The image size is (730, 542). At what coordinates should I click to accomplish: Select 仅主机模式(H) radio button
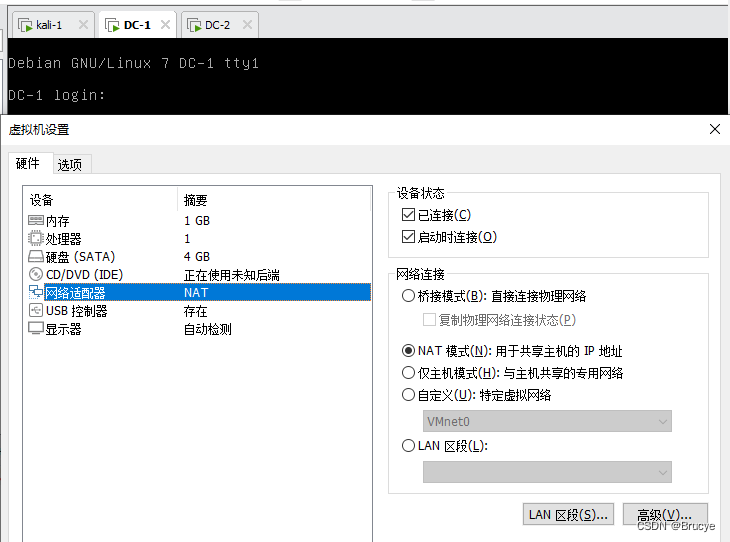408,373
